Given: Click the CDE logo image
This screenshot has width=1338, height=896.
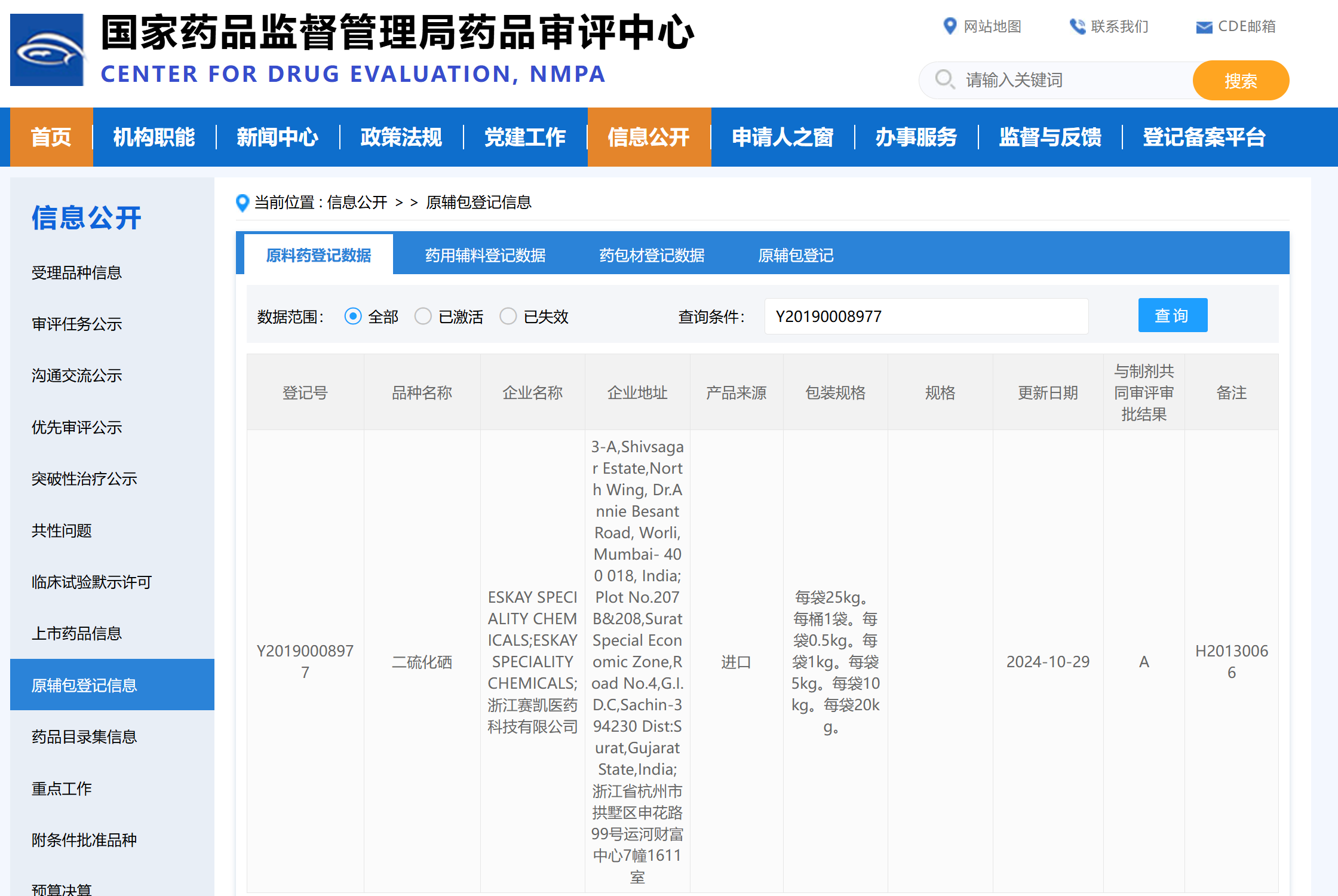Looking at the screenshot, I should 47,50.
